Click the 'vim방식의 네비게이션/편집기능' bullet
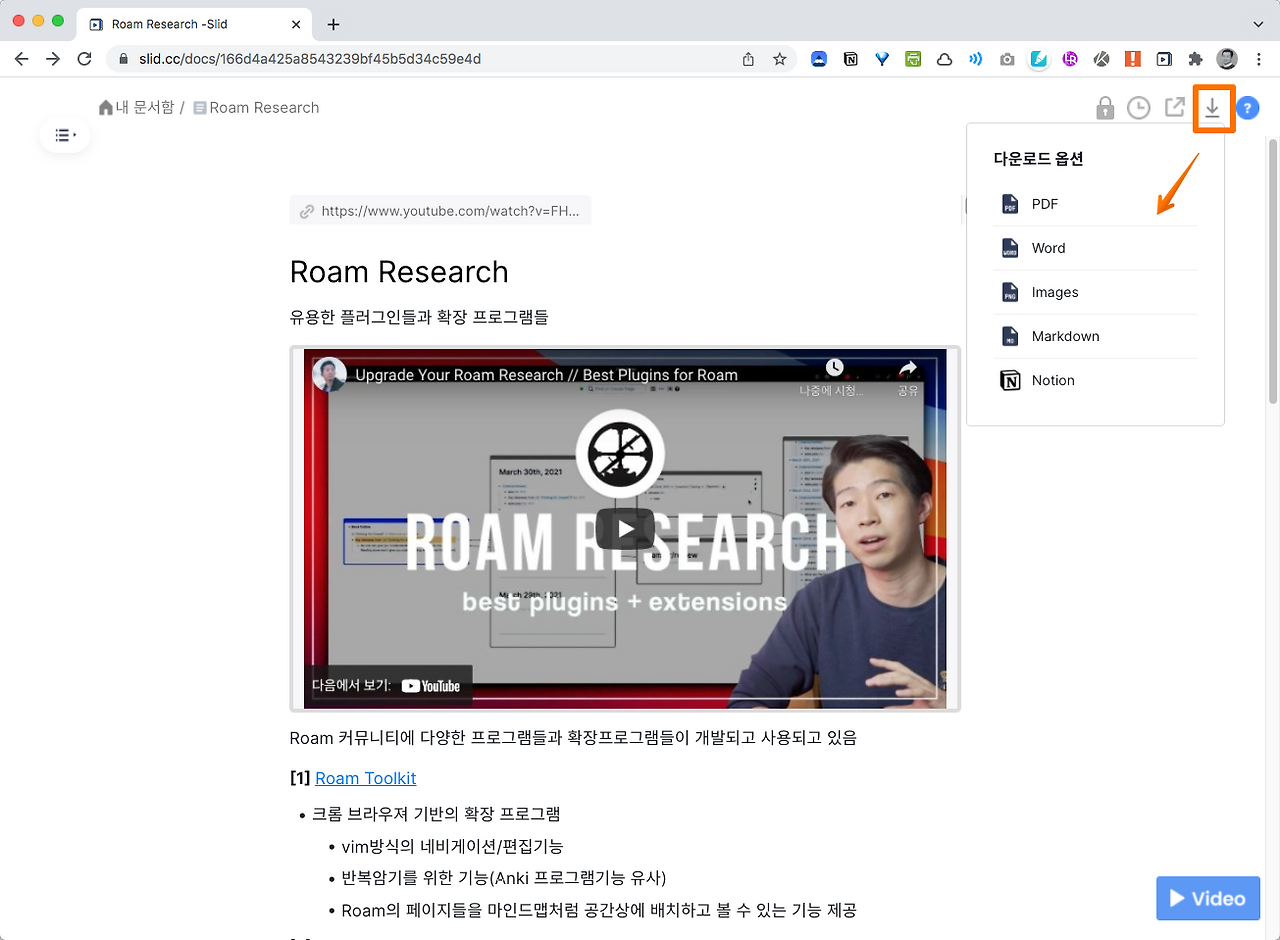 tap(452, 846)
